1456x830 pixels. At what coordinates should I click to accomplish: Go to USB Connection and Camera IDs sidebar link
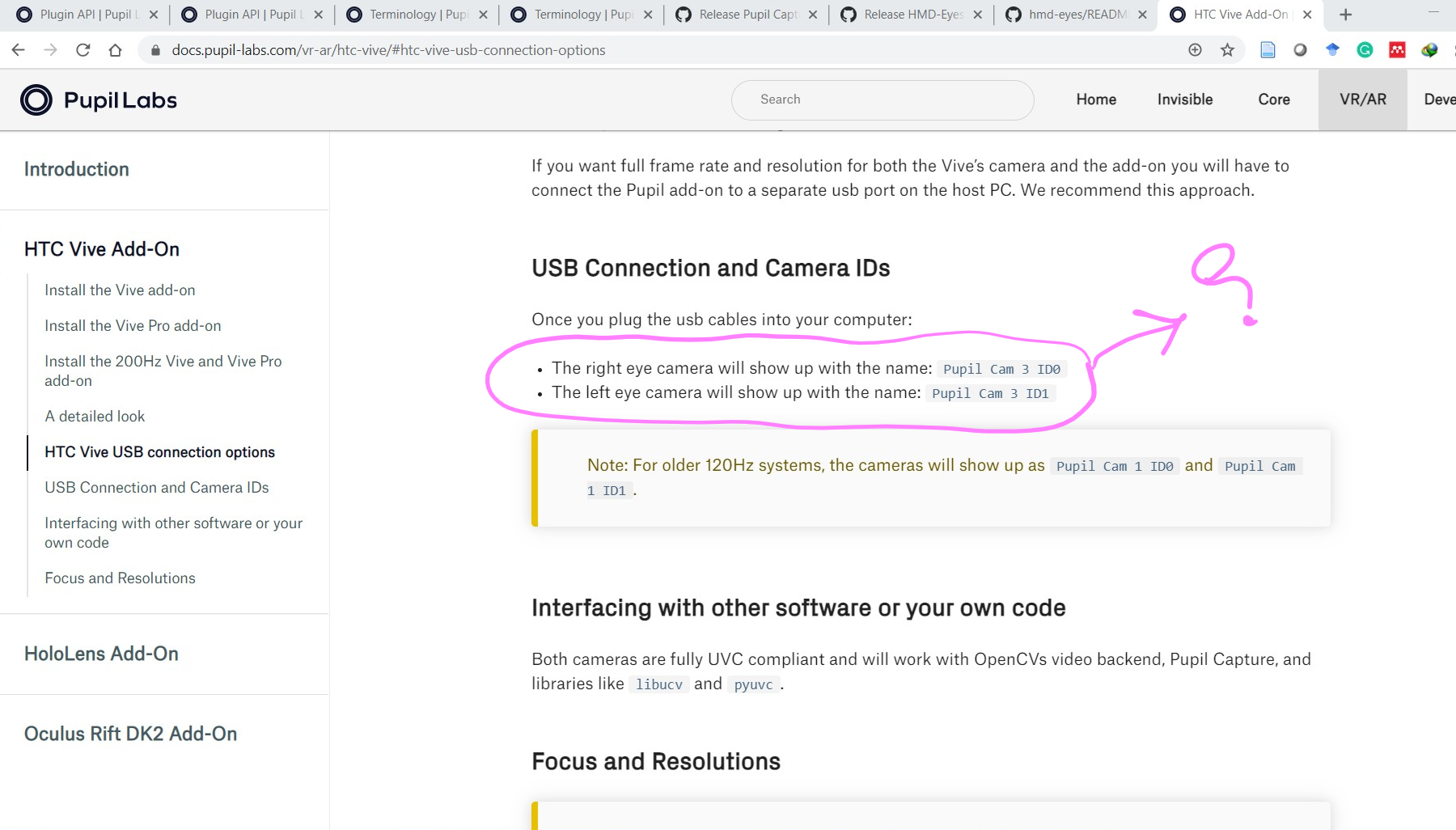point(157,488)
